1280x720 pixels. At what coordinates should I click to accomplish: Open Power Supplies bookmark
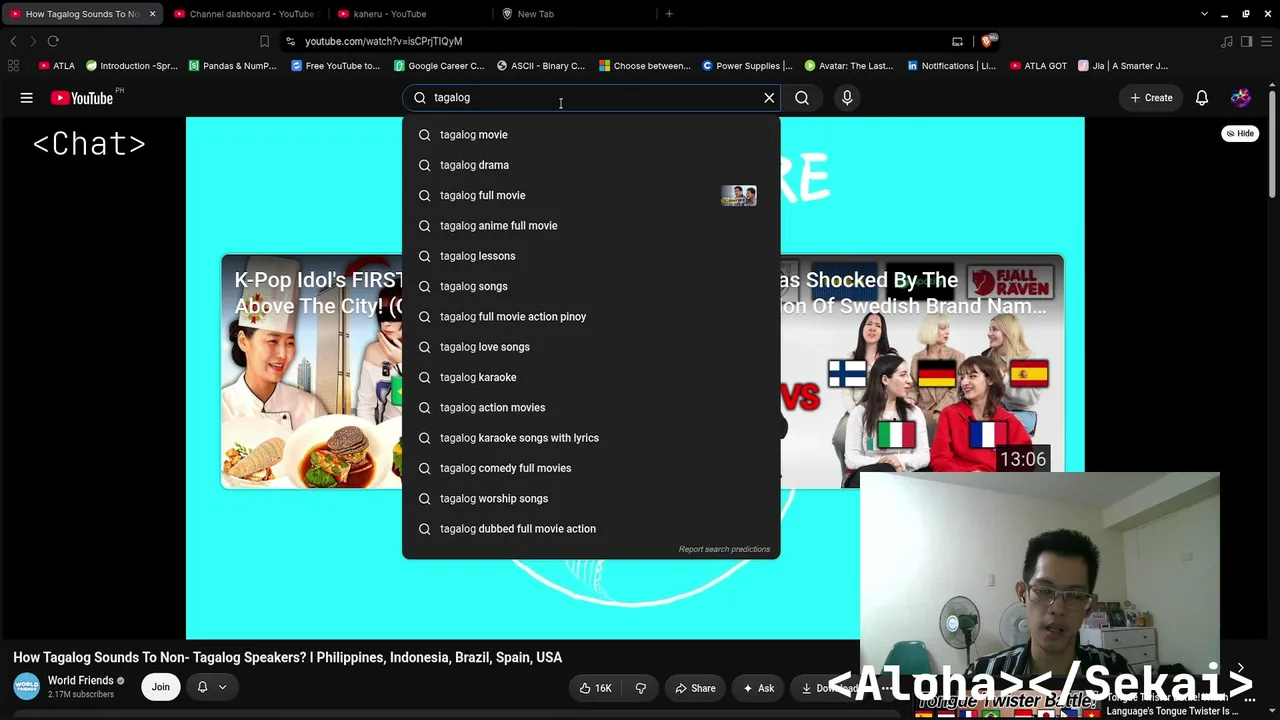tap(747, 66)
